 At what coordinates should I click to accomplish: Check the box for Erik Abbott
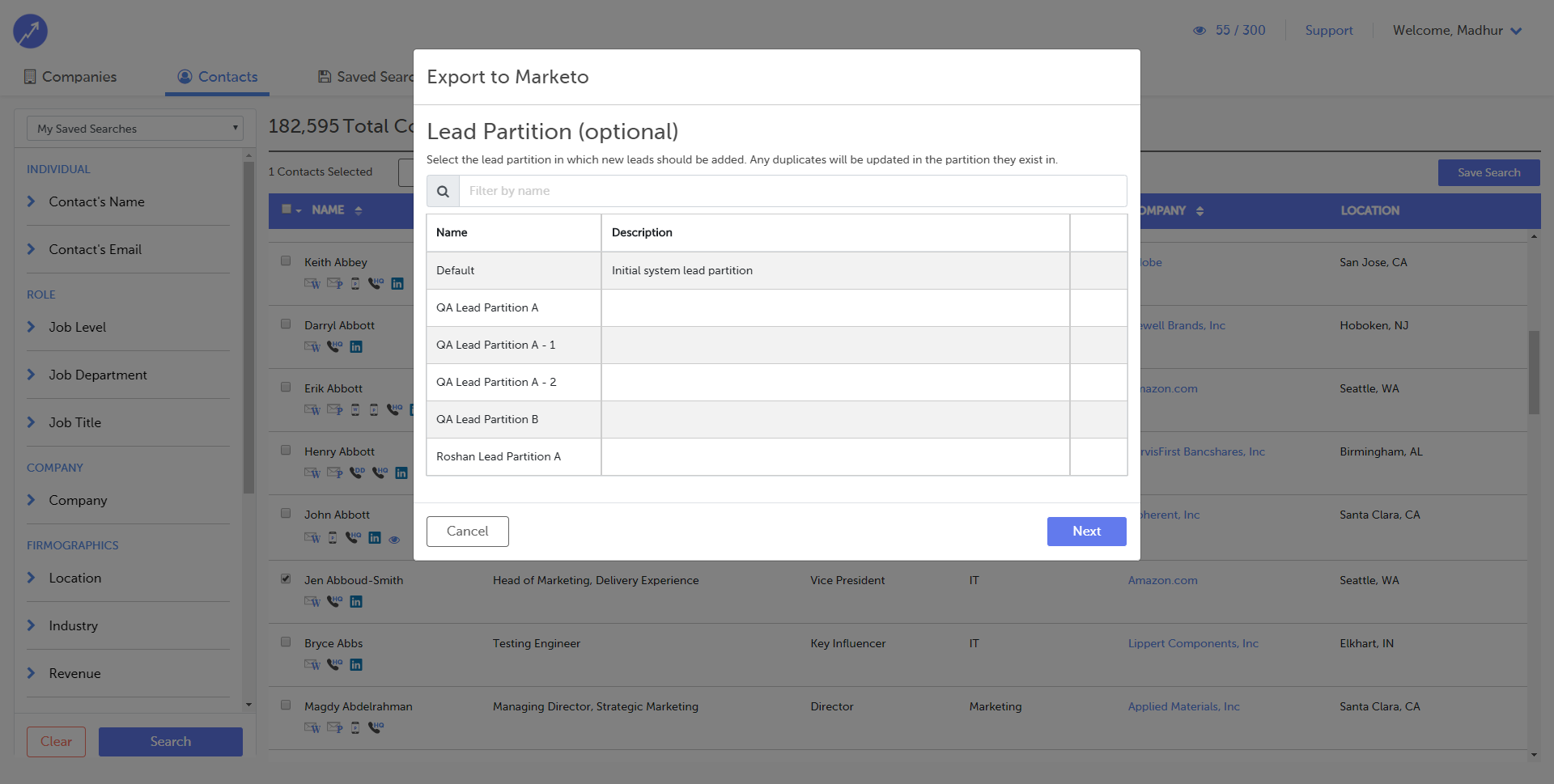[286, 387]
